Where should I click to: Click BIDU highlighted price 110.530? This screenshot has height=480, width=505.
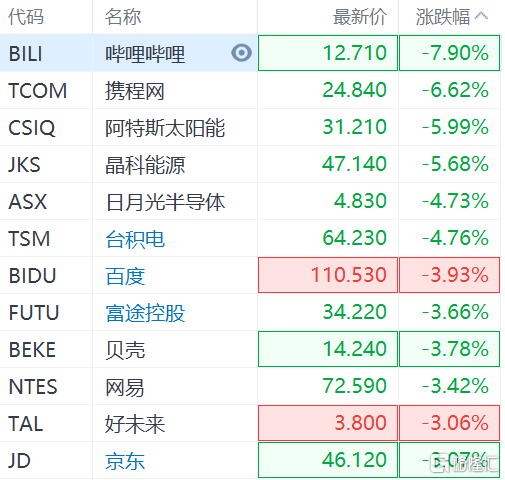328,275
